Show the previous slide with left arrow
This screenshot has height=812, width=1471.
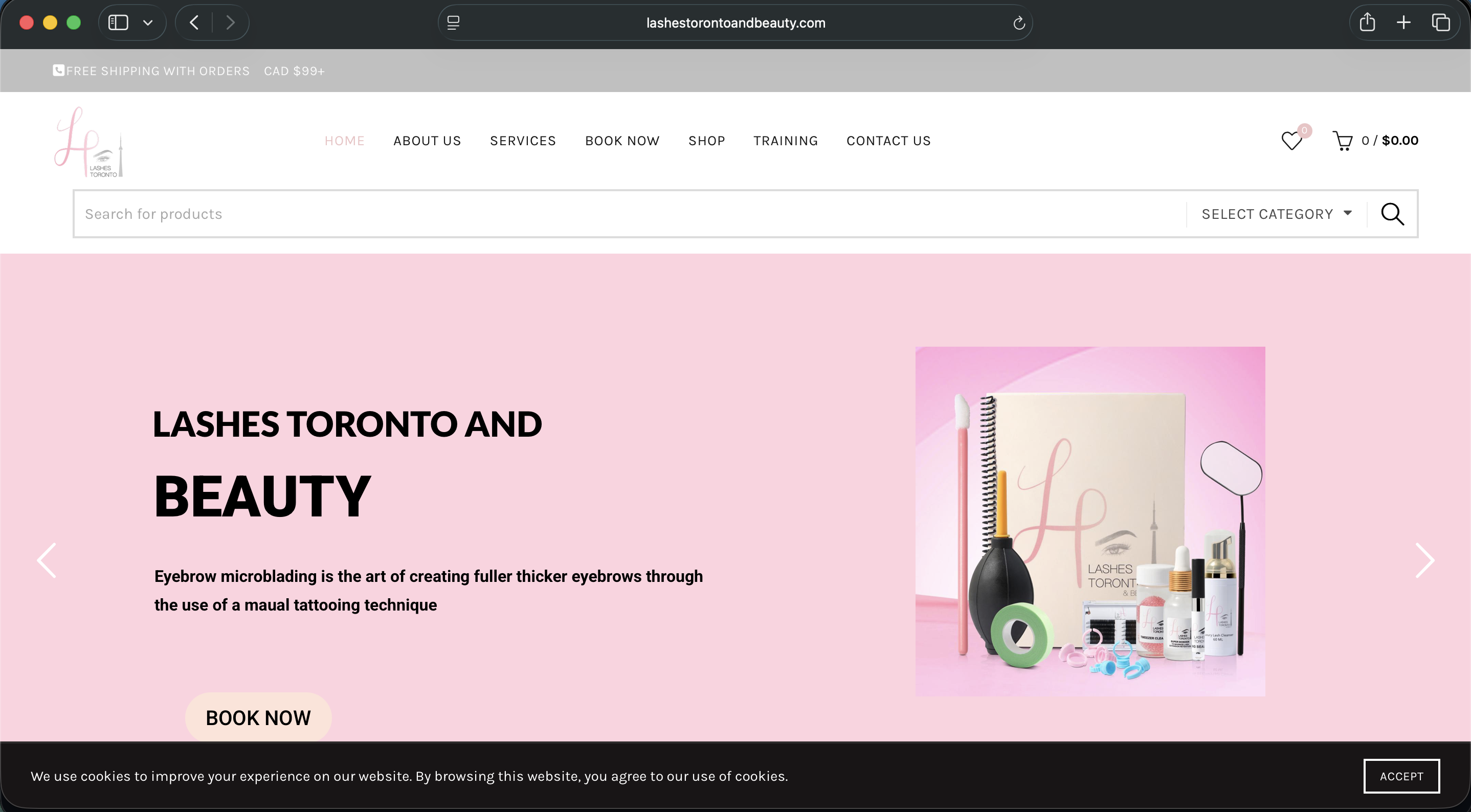47,560
